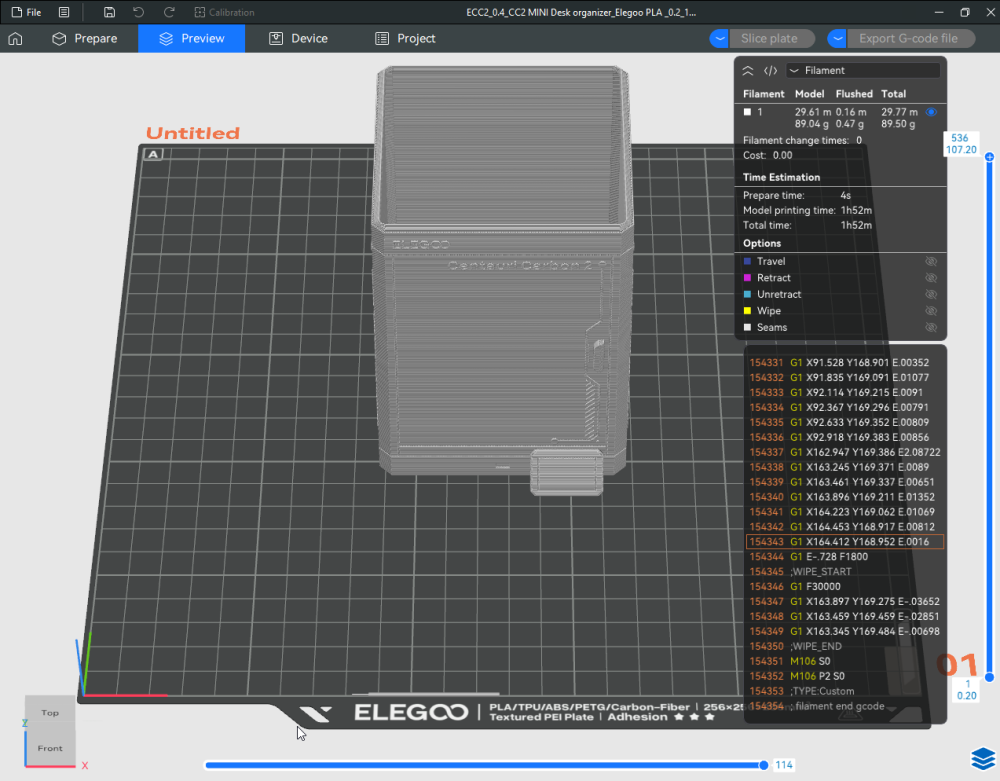This screenshot has width=1000, height=781.
Task: Click the horizontal move slider handle
Action: (763, 765)
